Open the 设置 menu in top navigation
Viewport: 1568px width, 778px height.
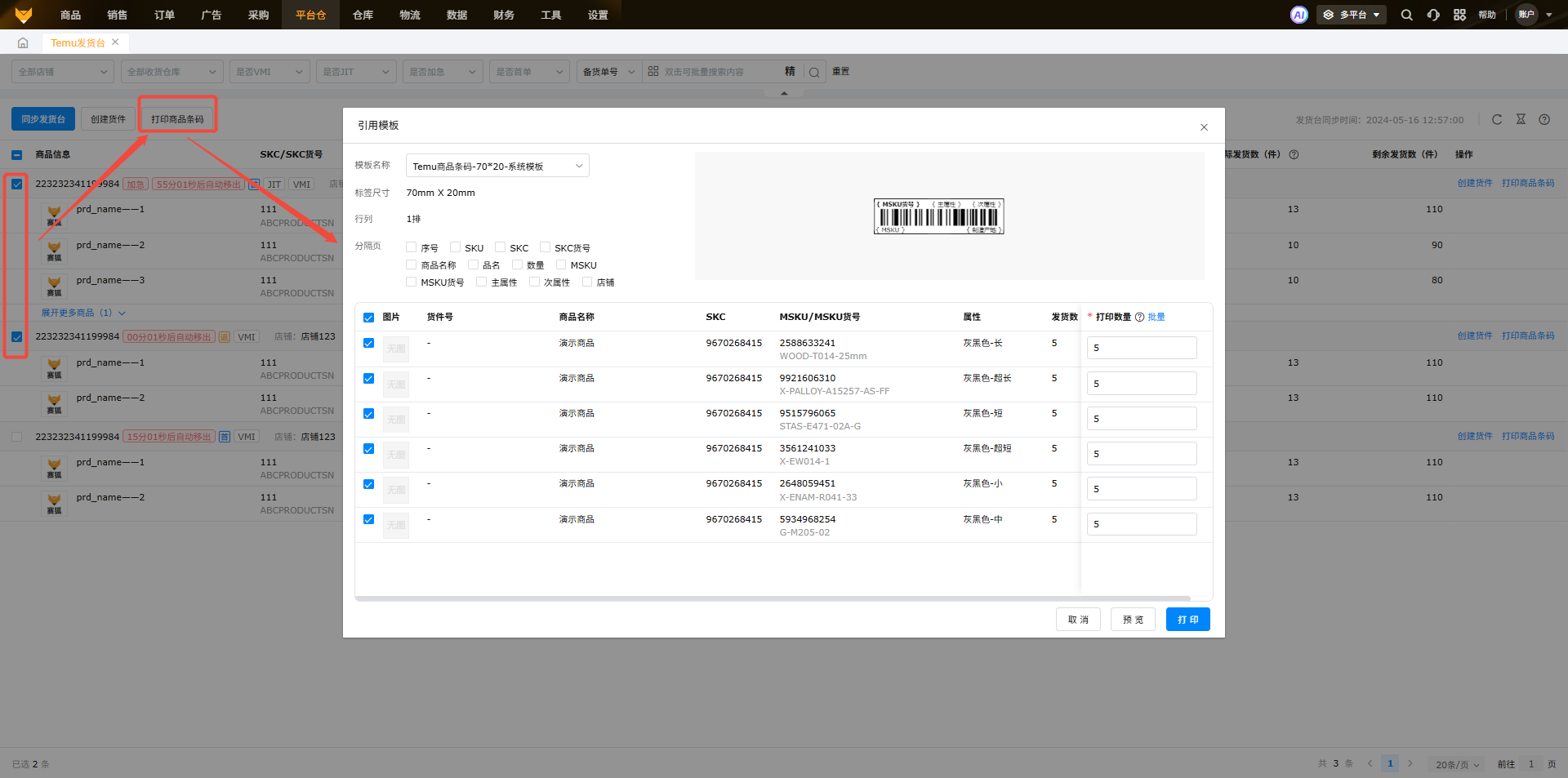[598, 15]
